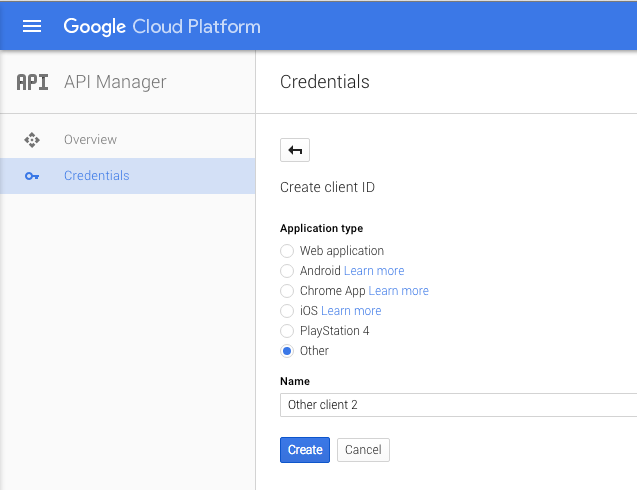Screen dimensions: 637x490
Task: Click the Credentials key icon
Action: point(32,176)
